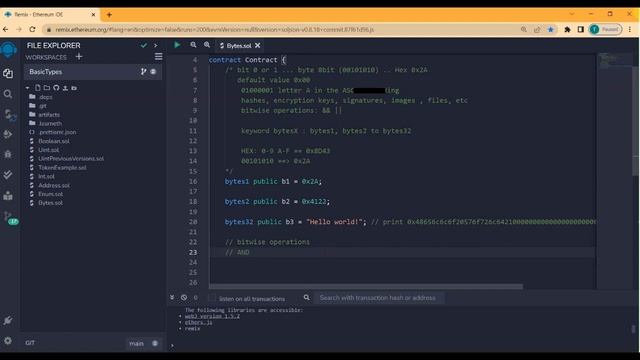Open the ethers.js link in terminal

click(198, 322)
